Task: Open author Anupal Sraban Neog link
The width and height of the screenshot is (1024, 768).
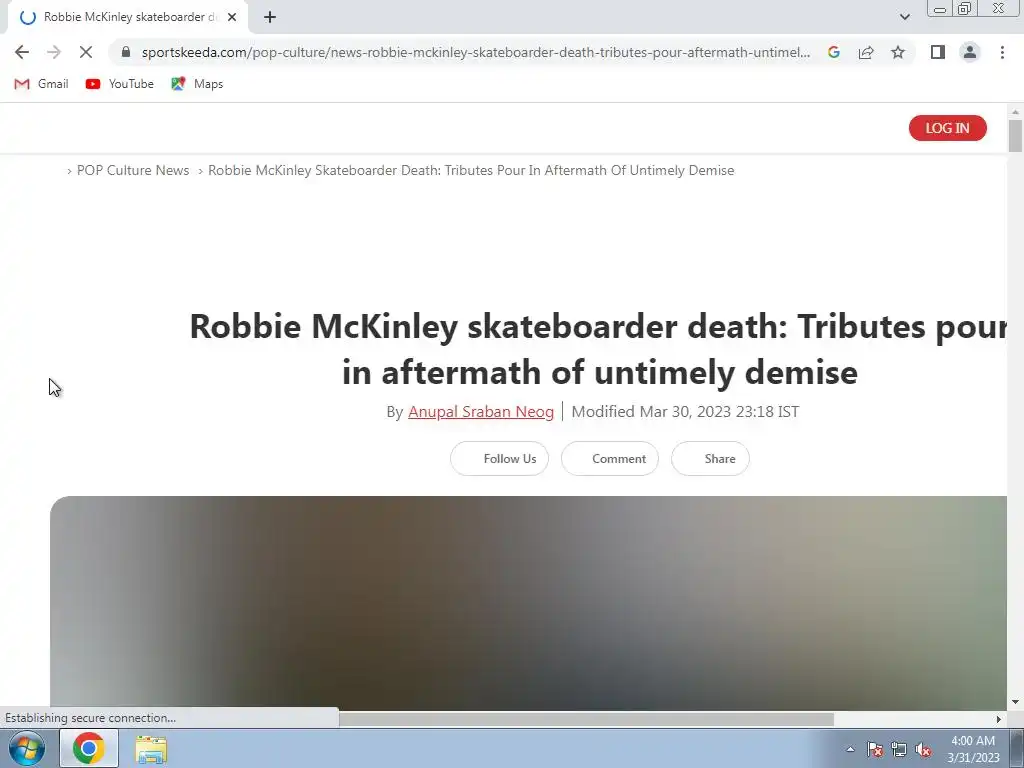Action: tap(481, 412)
